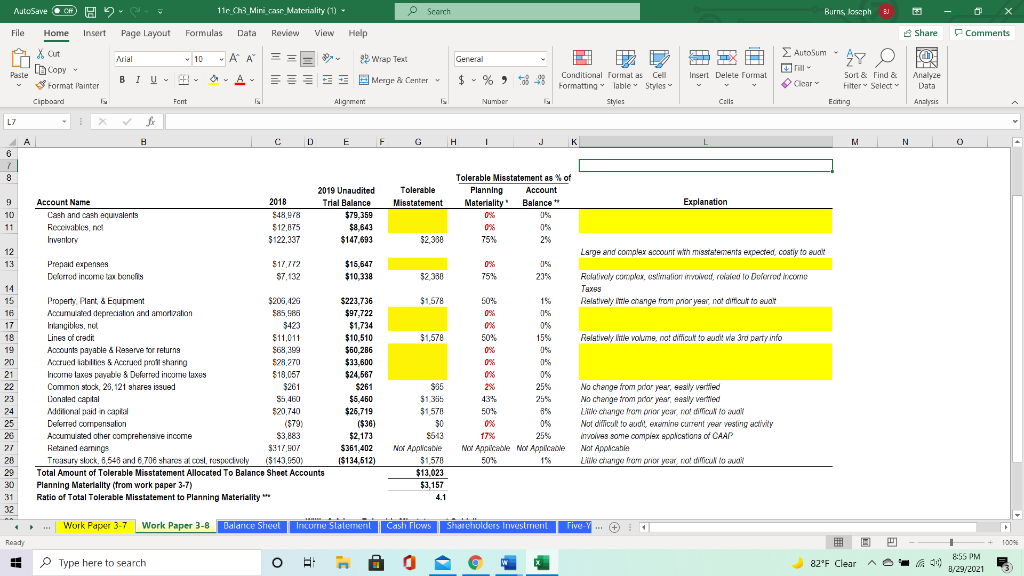
Task: Click the Percent Style icon
Action: click(488, 80)
